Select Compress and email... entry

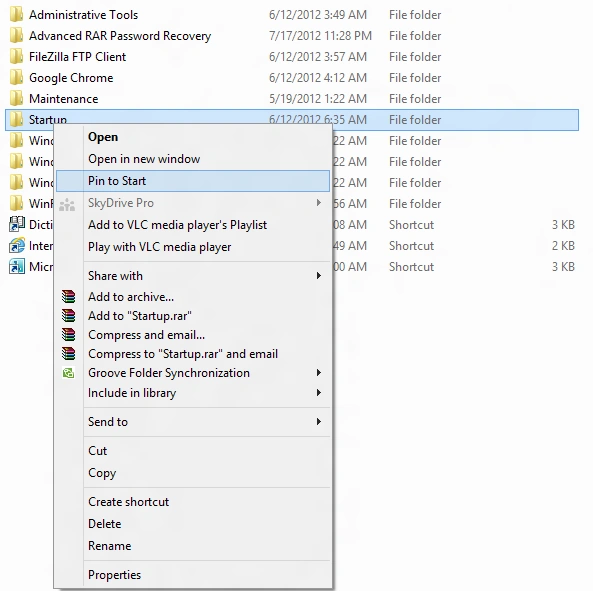193,335
